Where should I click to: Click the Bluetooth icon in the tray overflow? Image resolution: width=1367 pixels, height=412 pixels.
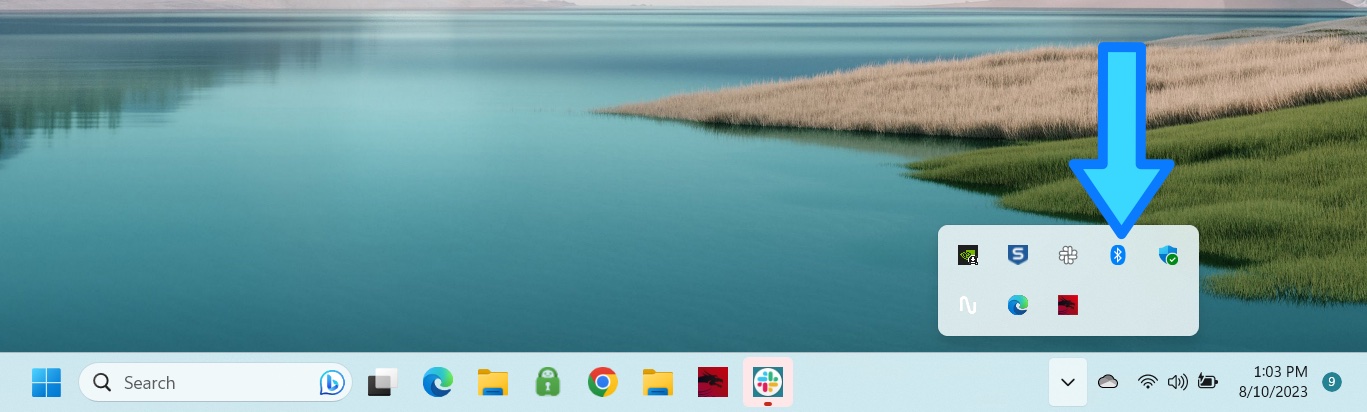pyautogui.click(x=1118, y=255)
